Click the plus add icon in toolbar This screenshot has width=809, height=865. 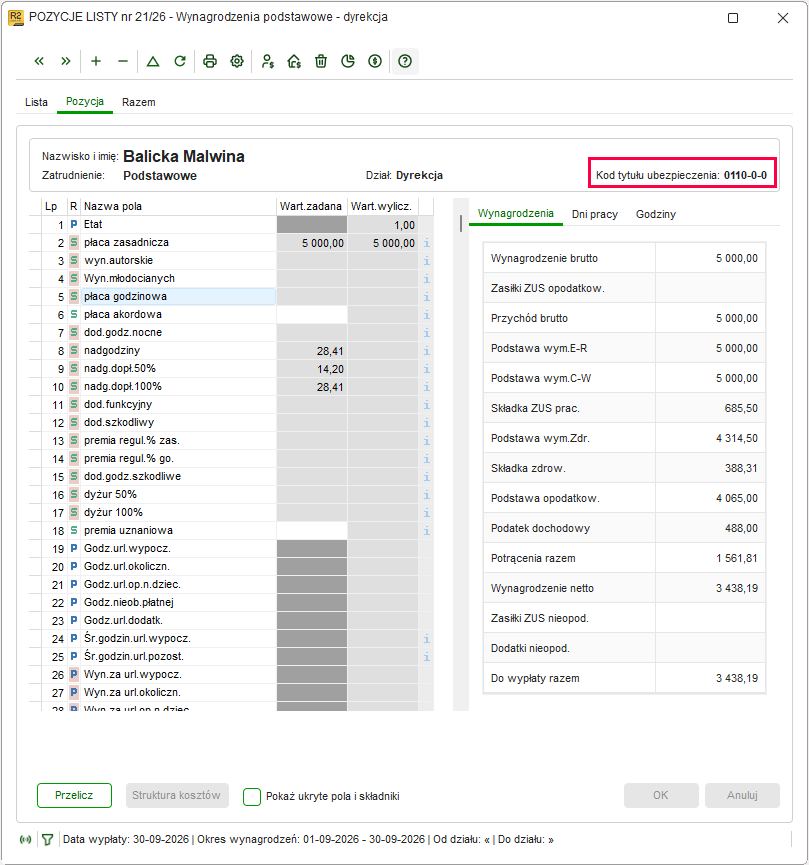coord(96,61)
